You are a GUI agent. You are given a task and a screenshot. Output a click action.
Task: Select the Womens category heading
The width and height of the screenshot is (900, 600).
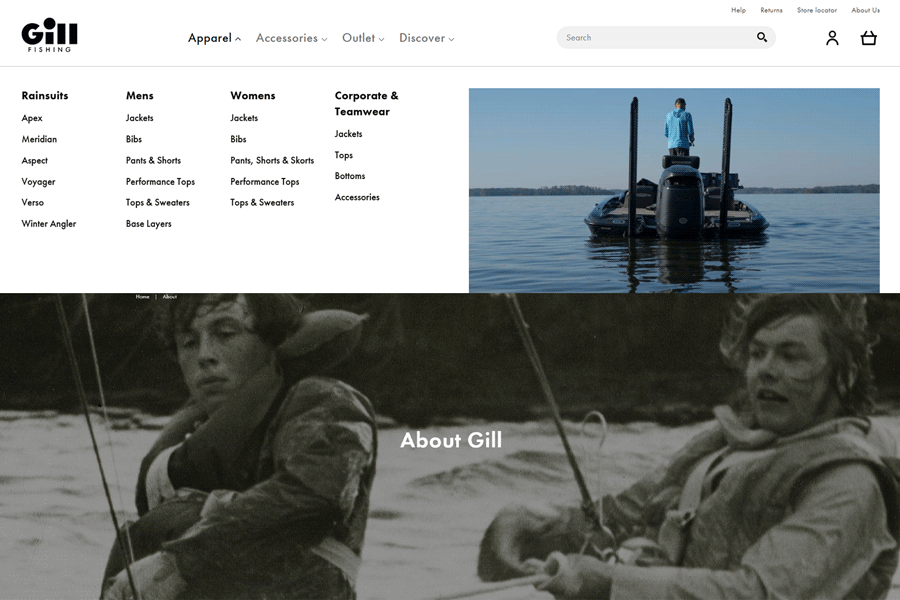[253, 95]
